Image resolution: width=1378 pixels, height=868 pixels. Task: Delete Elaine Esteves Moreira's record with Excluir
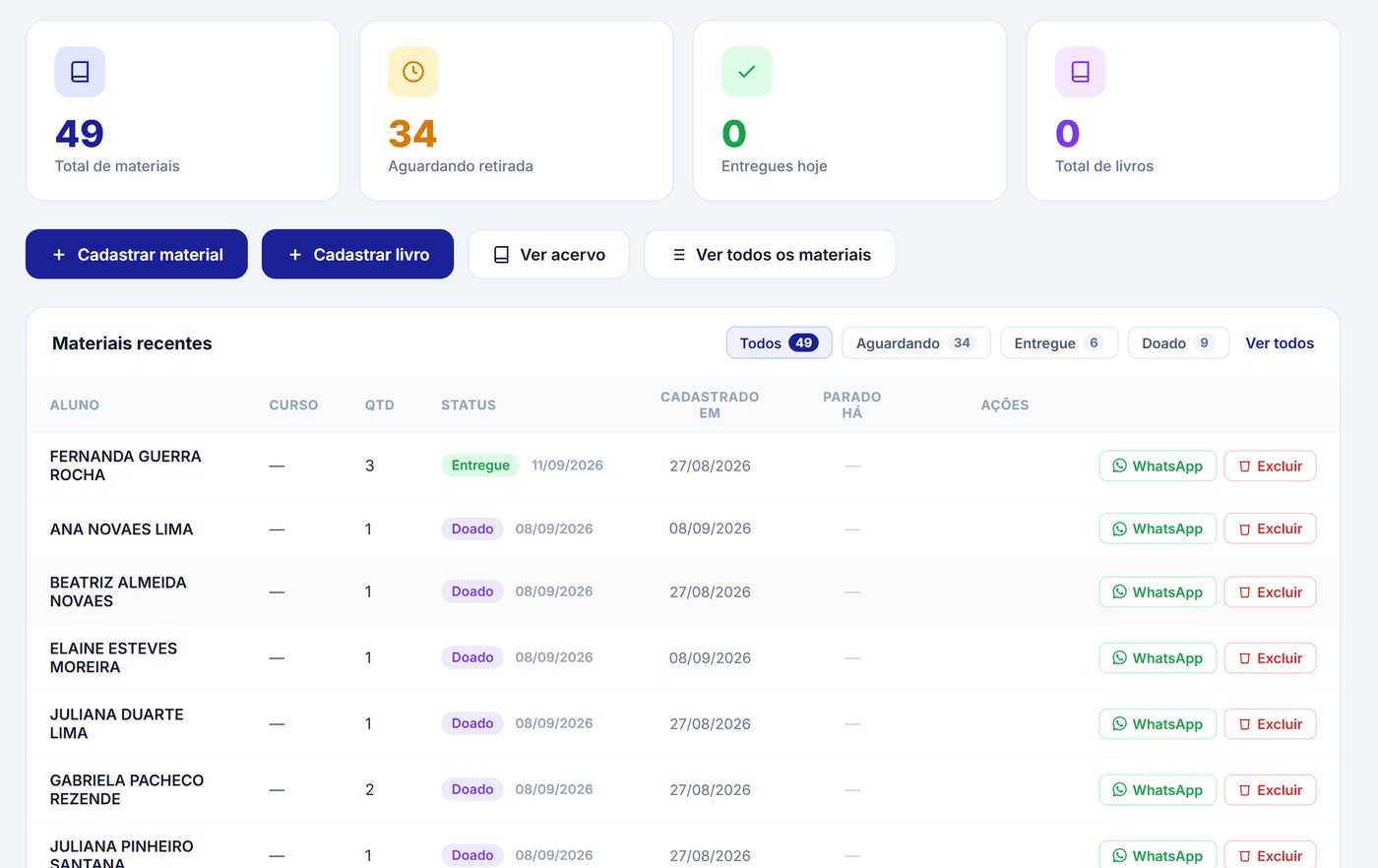pos(1270,657)
